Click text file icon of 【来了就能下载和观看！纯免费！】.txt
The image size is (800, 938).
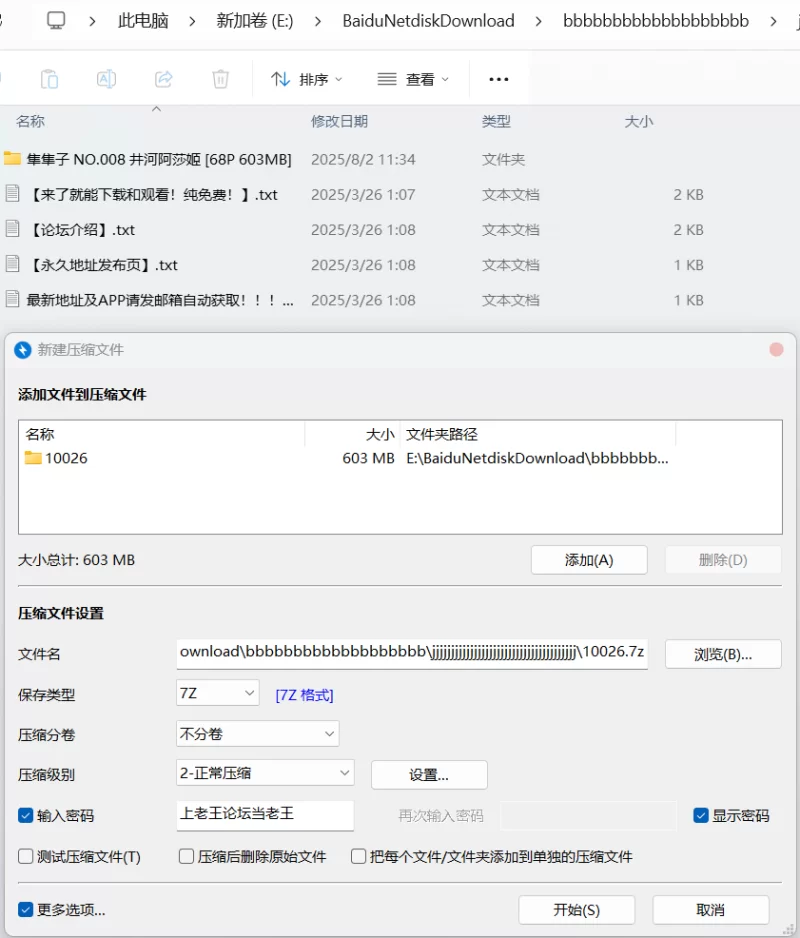point(12,193)
